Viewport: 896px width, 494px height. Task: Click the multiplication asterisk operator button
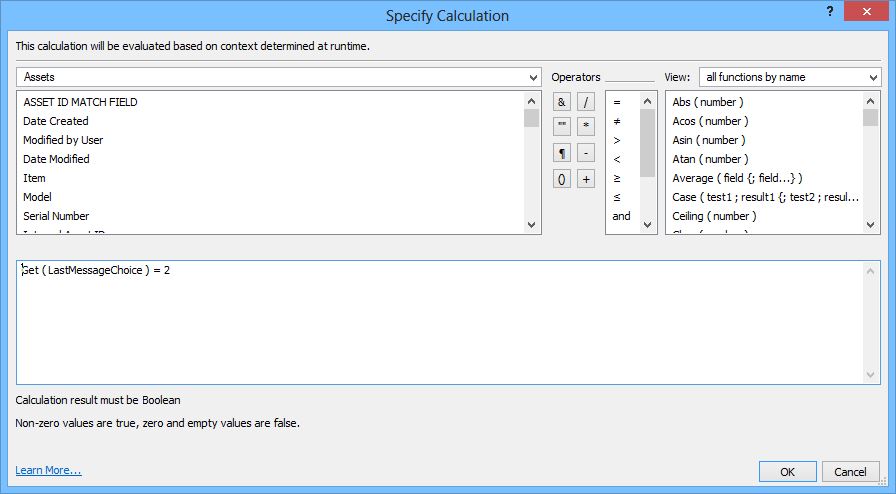click(586, 127)
